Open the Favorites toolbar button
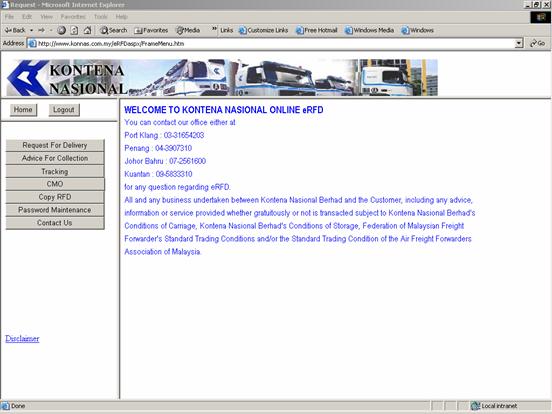The width and height of the screenshot is (552, 414). [151, 30]
